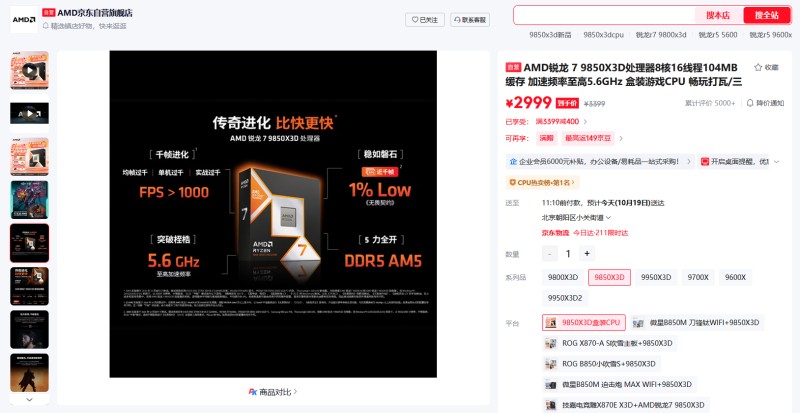Expand the 可再享 promotions chevron
The height and width of the screenshot is (413, 800).
tap(621, 138)
